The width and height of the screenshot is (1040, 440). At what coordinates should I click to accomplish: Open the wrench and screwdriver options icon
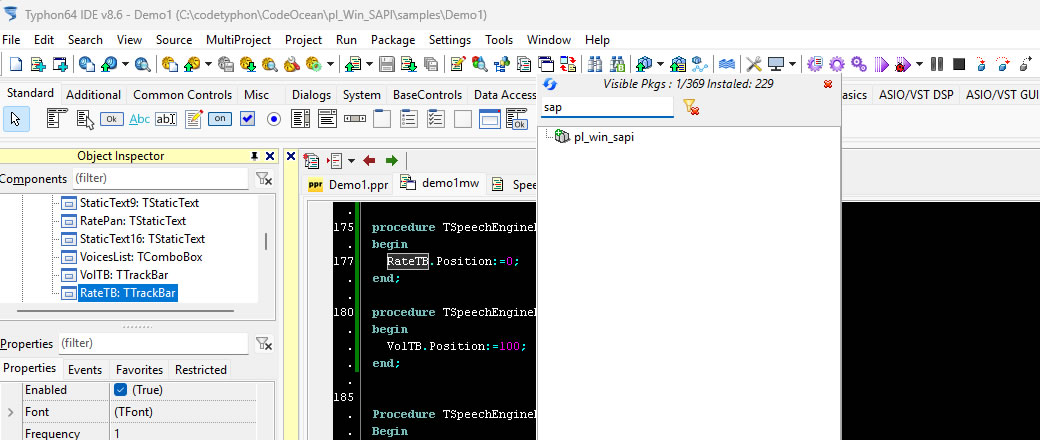[753, 64]
